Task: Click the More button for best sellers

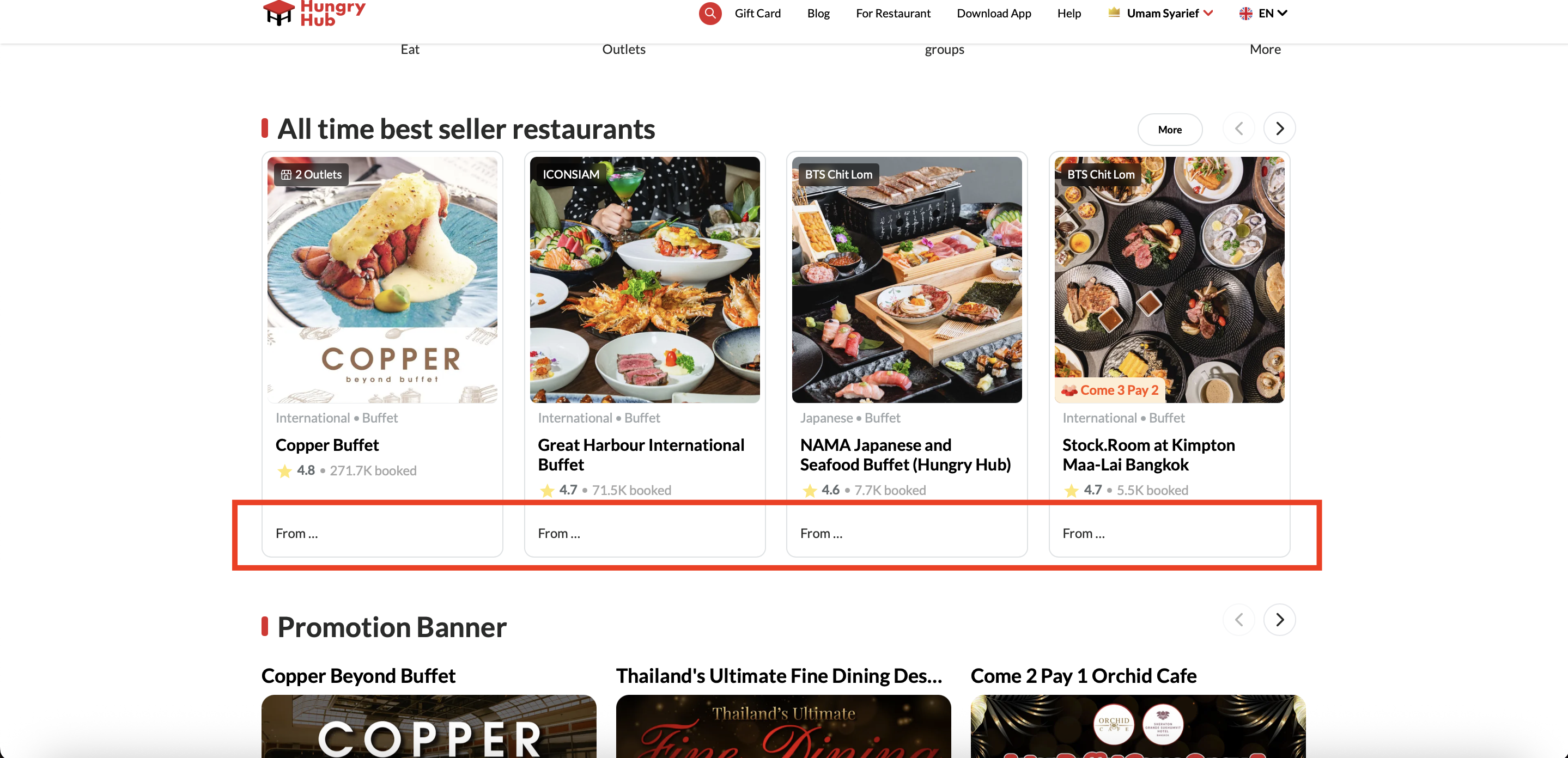Action: click(x=1169, y=130)
